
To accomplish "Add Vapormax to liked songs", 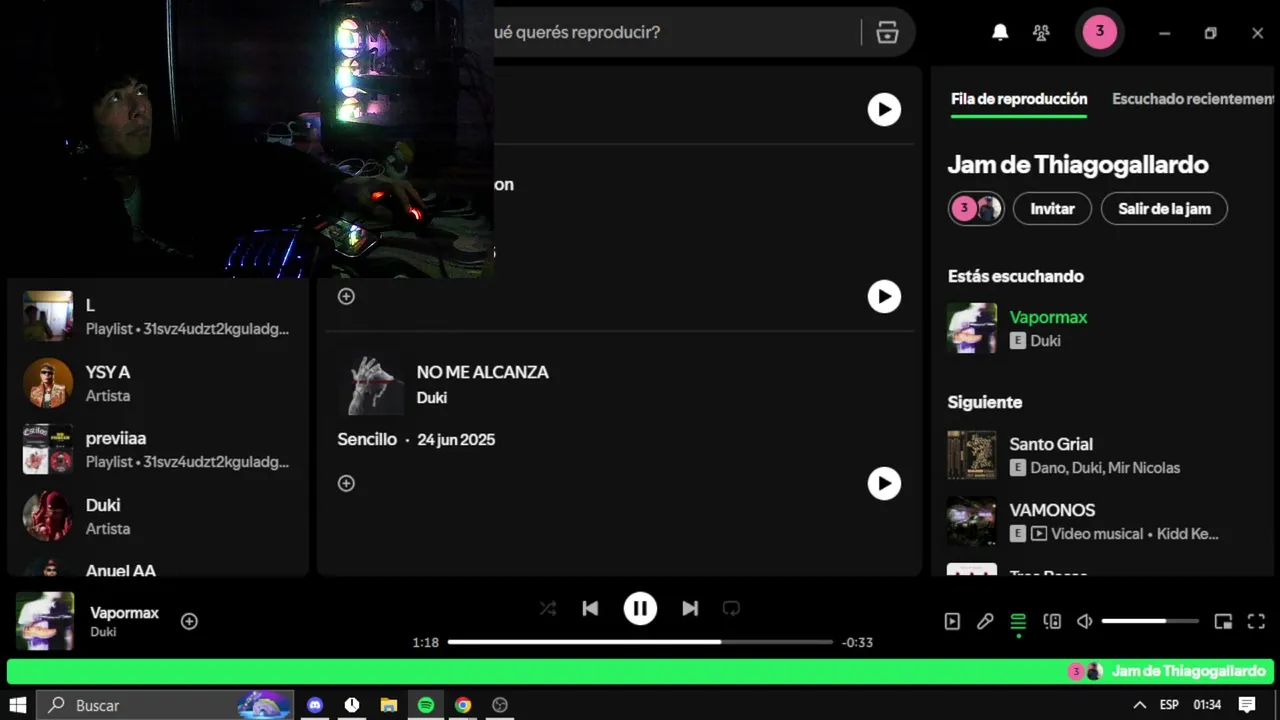I will coord(189,621).
